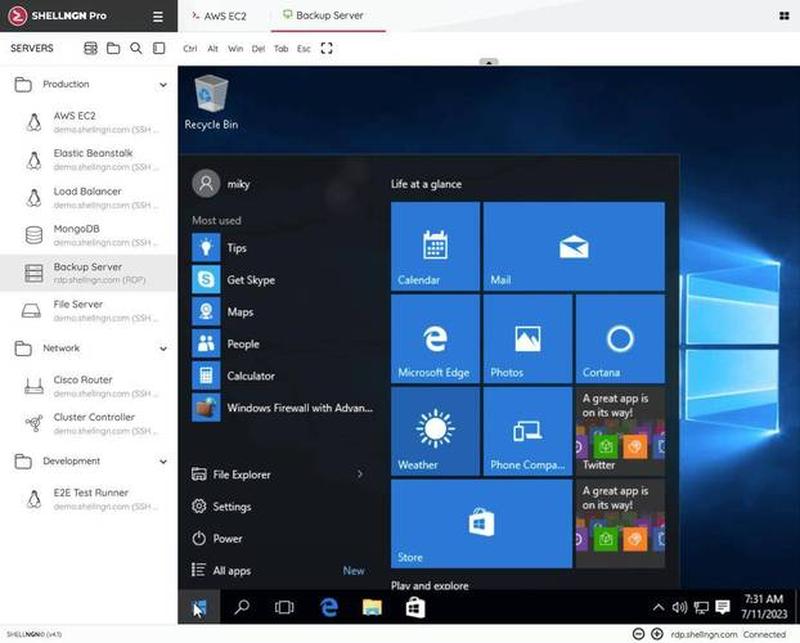The height and width of the screenshot is (643, 800).
Task: Click the network tray icon
Action: click(701, 607)
